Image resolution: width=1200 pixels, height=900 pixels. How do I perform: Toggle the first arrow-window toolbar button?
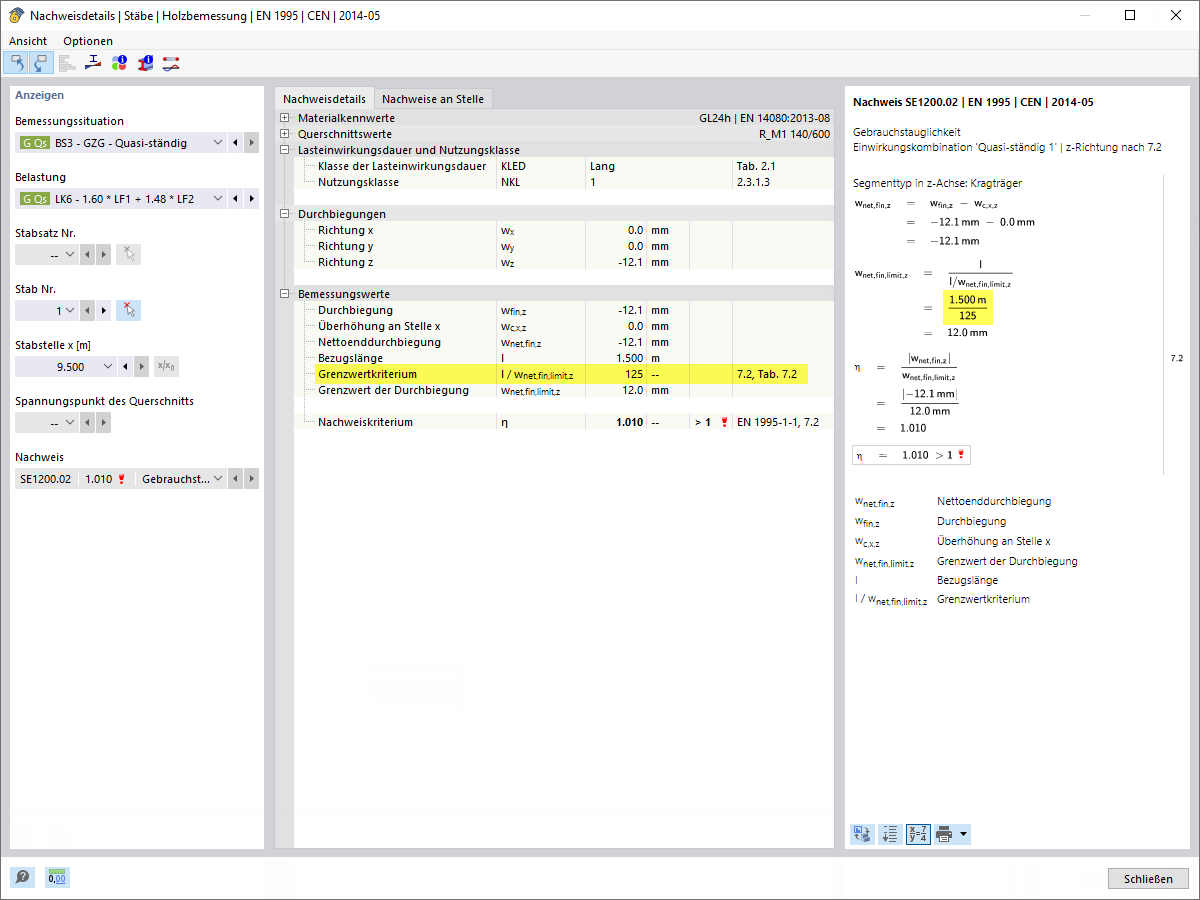[16, 63]
